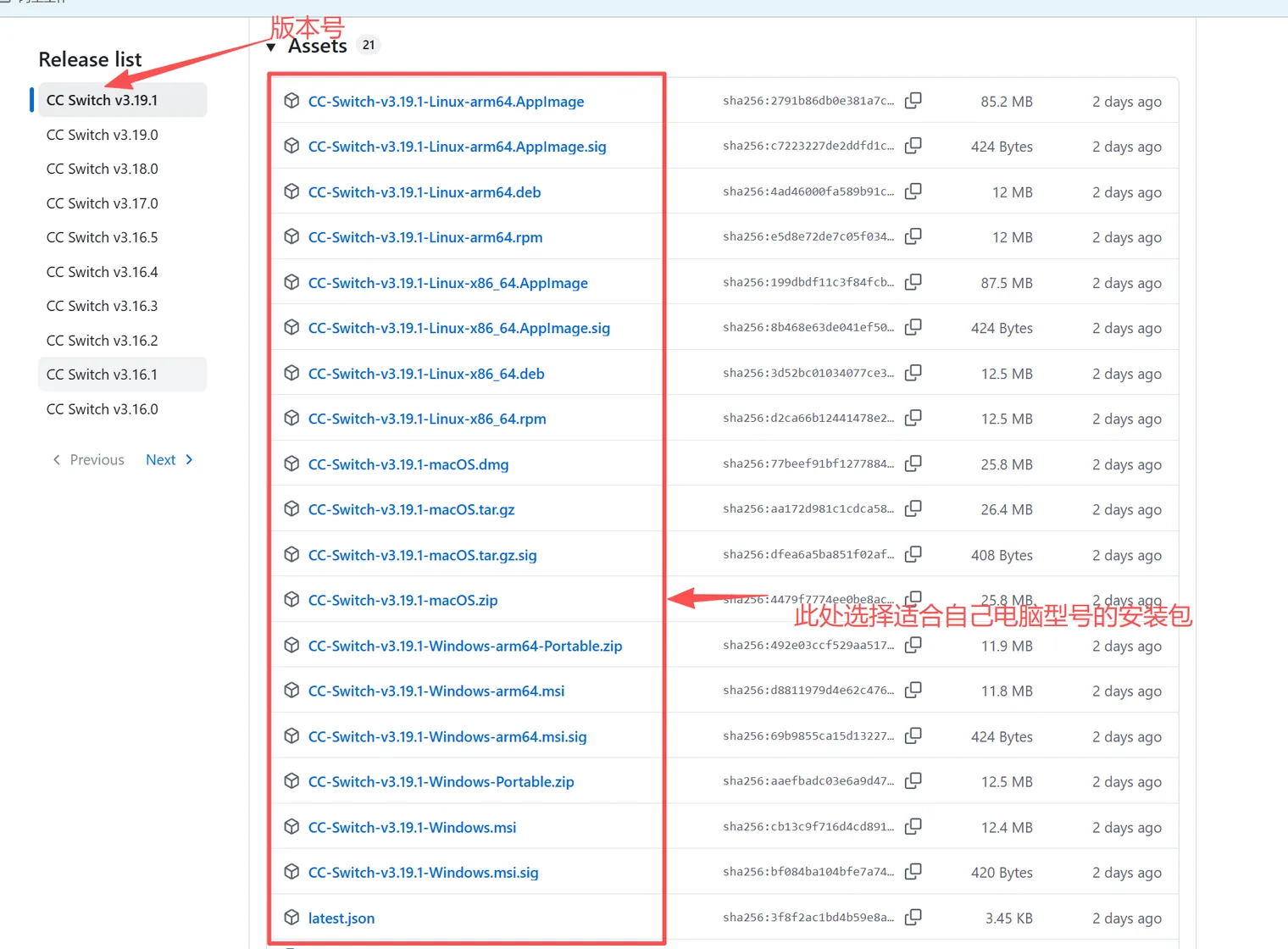Image resolution: width=1288 pixels, height=949 pixels.
Task: Copy sha256 hash for Linux-arm64.AppImage.sig
Action: click(x=913, y=146)
